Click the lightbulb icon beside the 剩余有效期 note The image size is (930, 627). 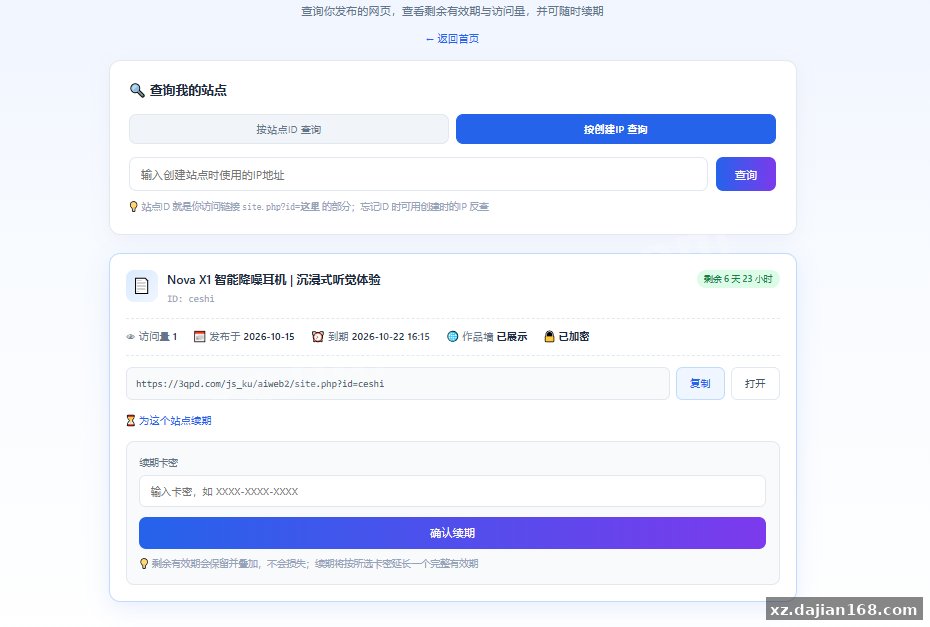[x=144, y=564]
